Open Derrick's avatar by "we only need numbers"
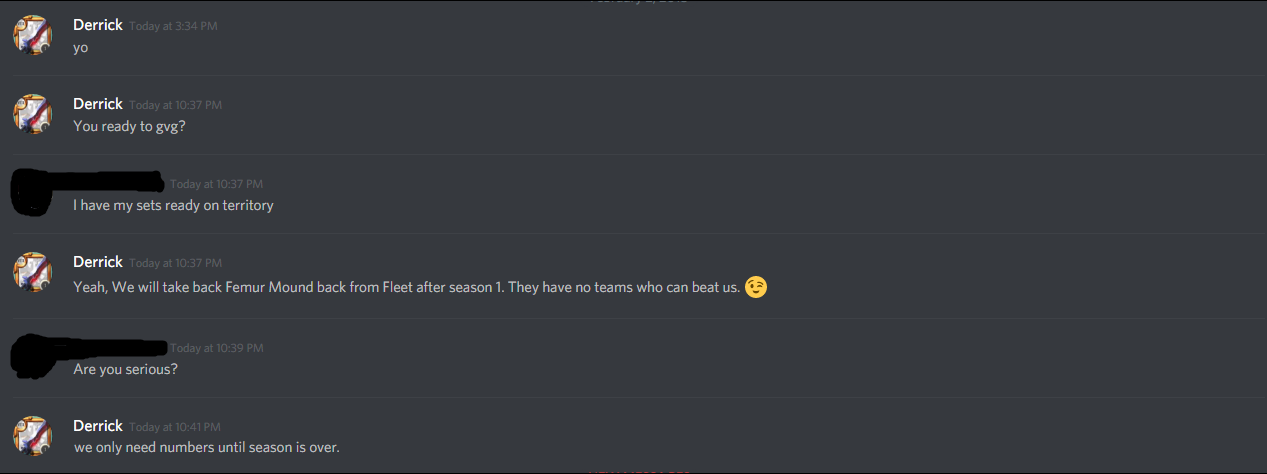The image size is (1267, 474). coord(32,436)
